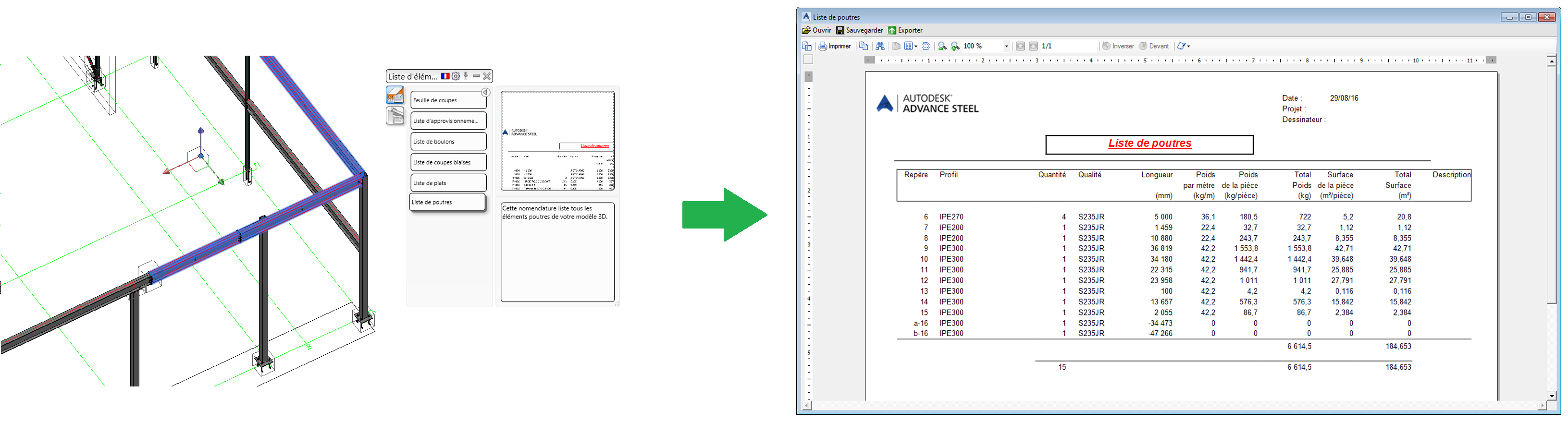Select Liste de plats template
This screenshot has width=1568, height=446.
449,182
